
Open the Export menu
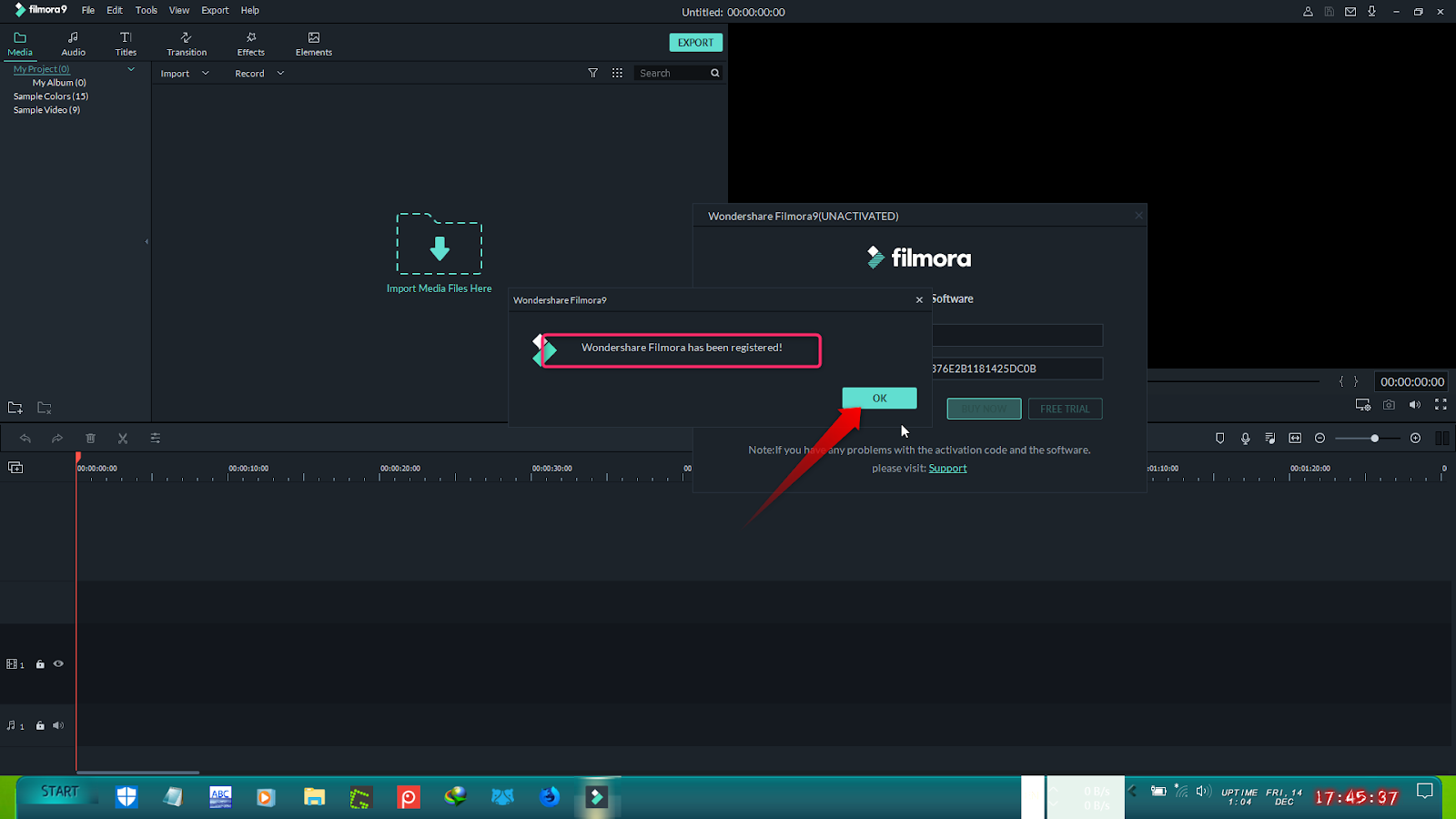click(x=215, y=10)
